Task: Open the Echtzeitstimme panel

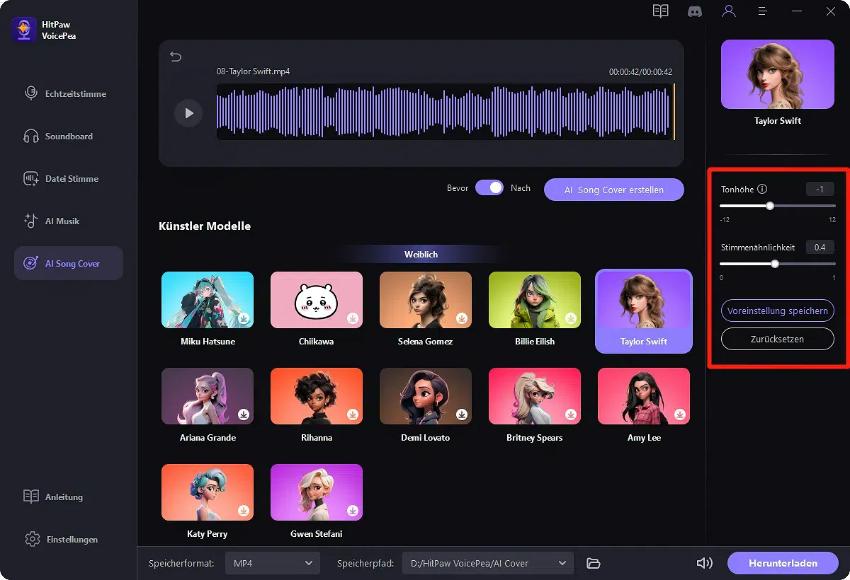Action: pyautogui.click(x=67, y=93)
